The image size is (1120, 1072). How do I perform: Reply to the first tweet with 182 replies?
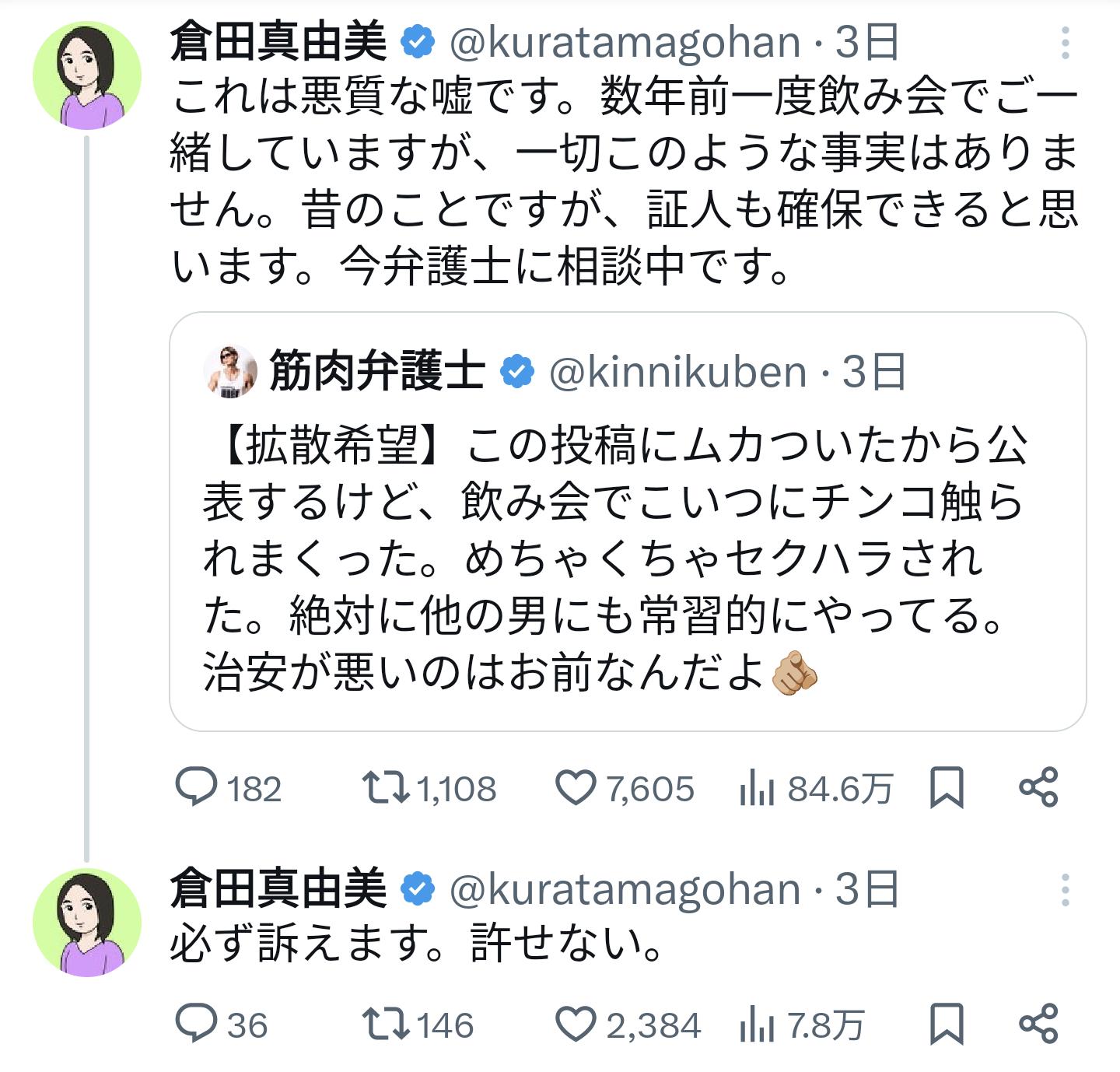pyautogui.click(x=196, y=787)
